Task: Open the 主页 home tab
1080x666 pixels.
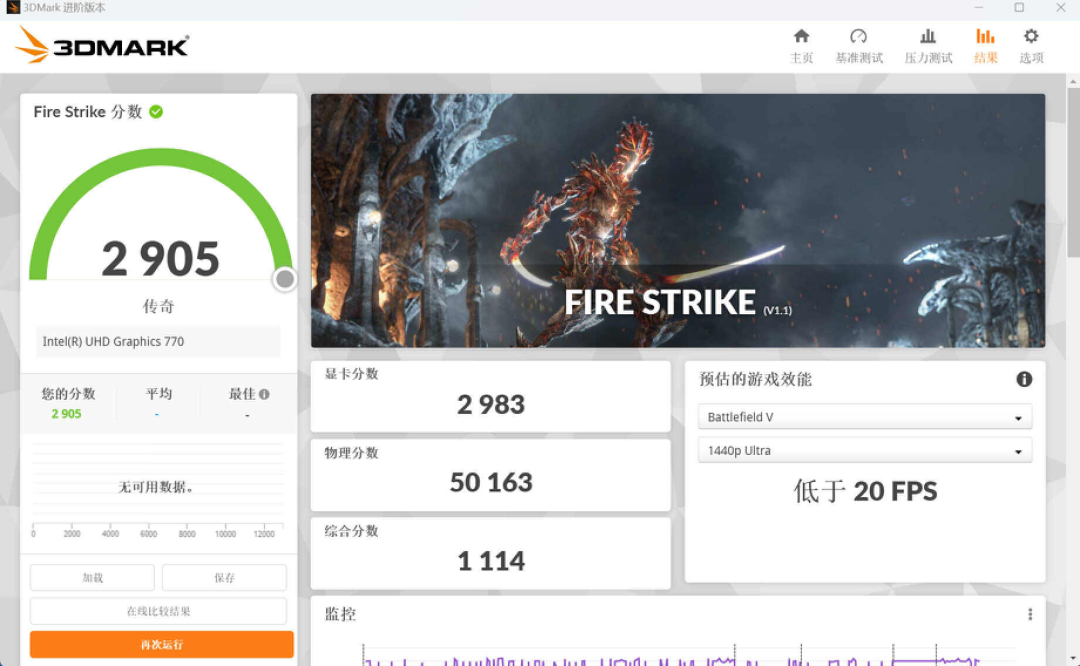Action: coord(801,46)
